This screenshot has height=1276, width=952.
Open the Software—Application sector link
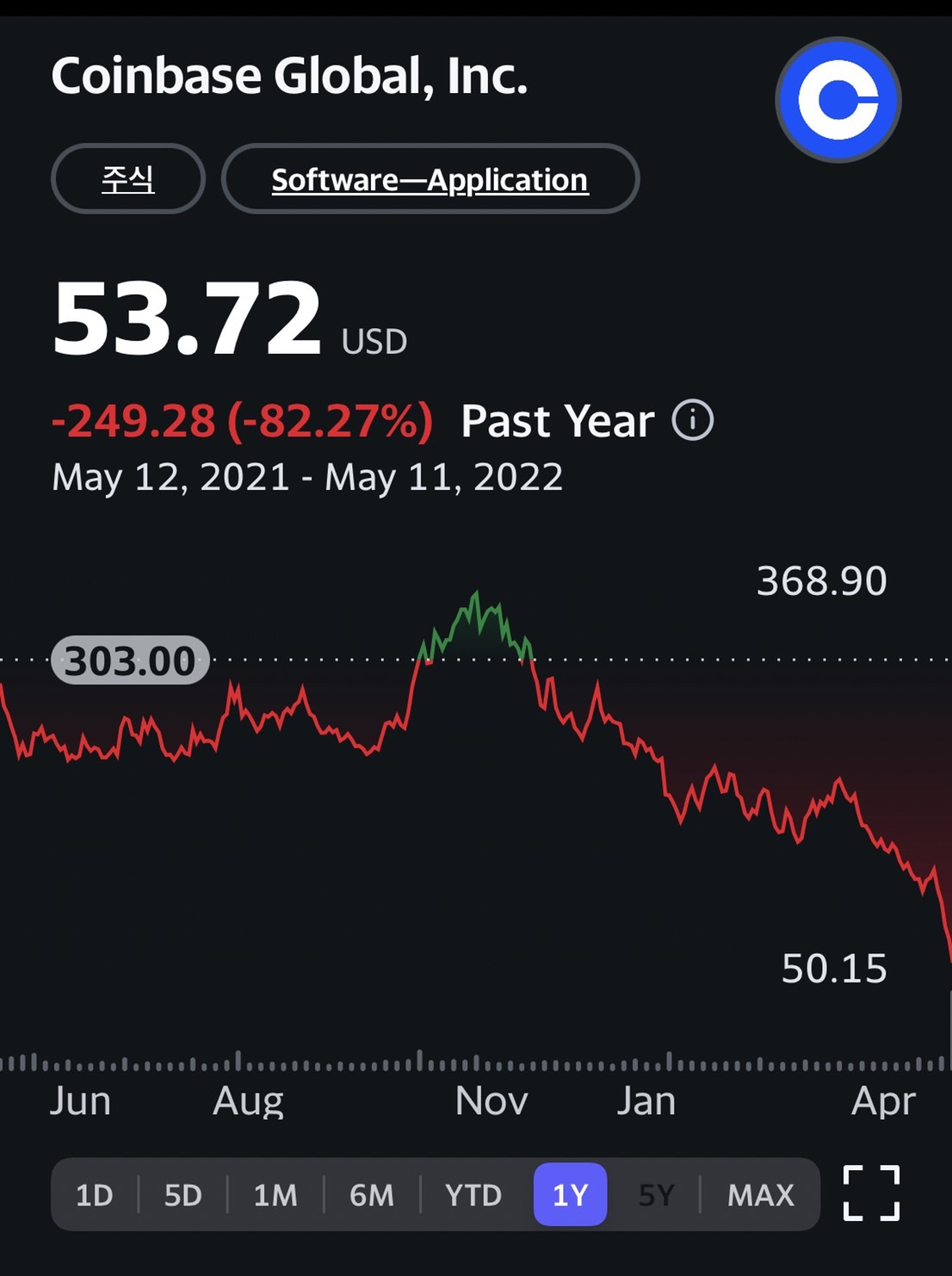pos(430,179)
